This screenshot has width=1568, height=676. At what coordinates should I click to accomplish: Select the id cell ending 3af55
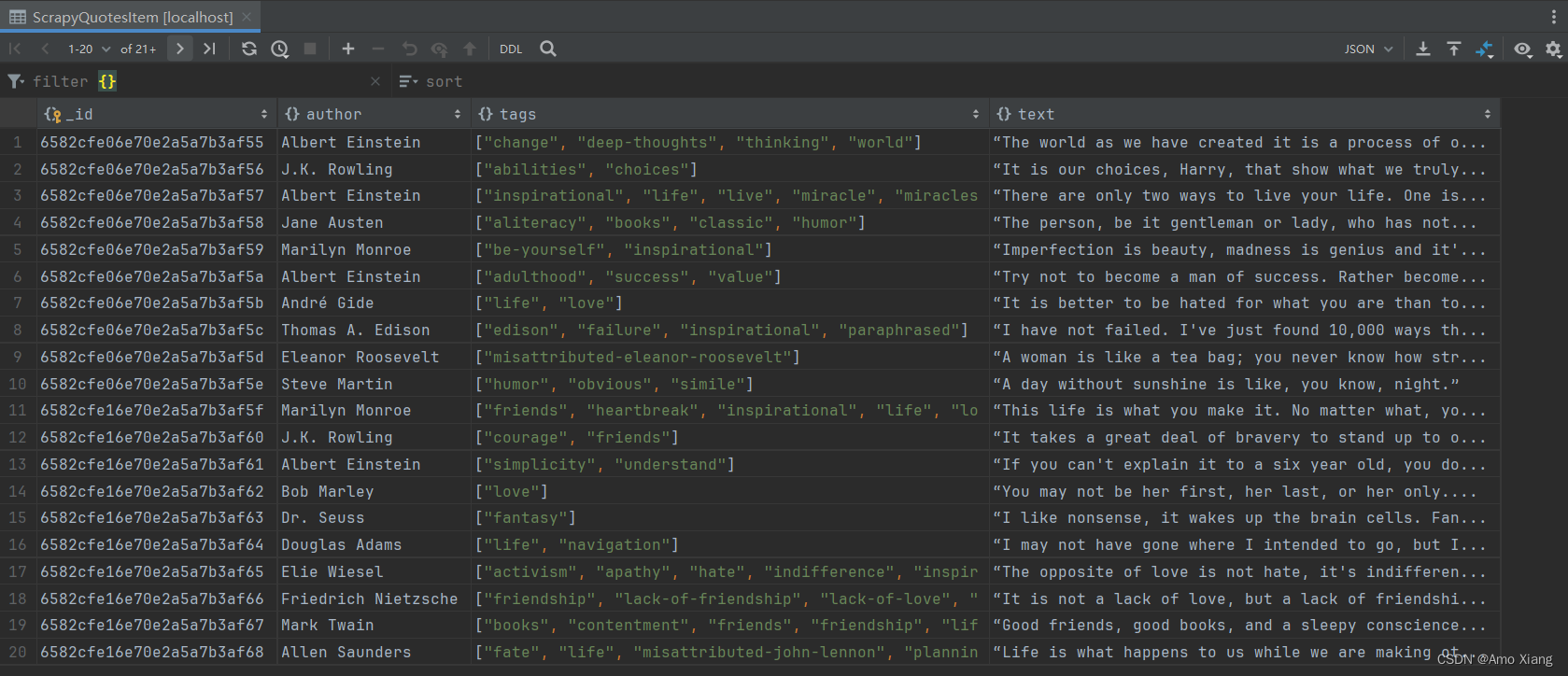[157, 142]
